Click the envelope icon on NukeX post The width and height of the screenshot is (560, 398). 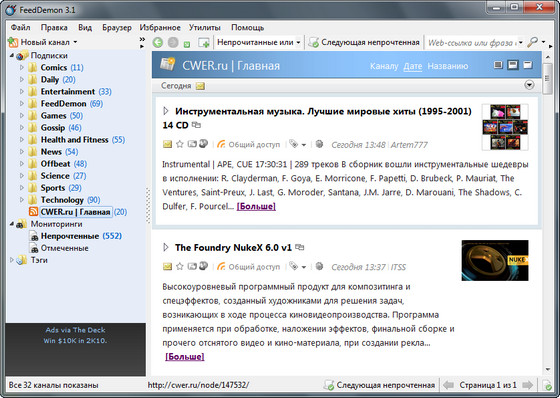pyautogui.click(x=167, y=267)
